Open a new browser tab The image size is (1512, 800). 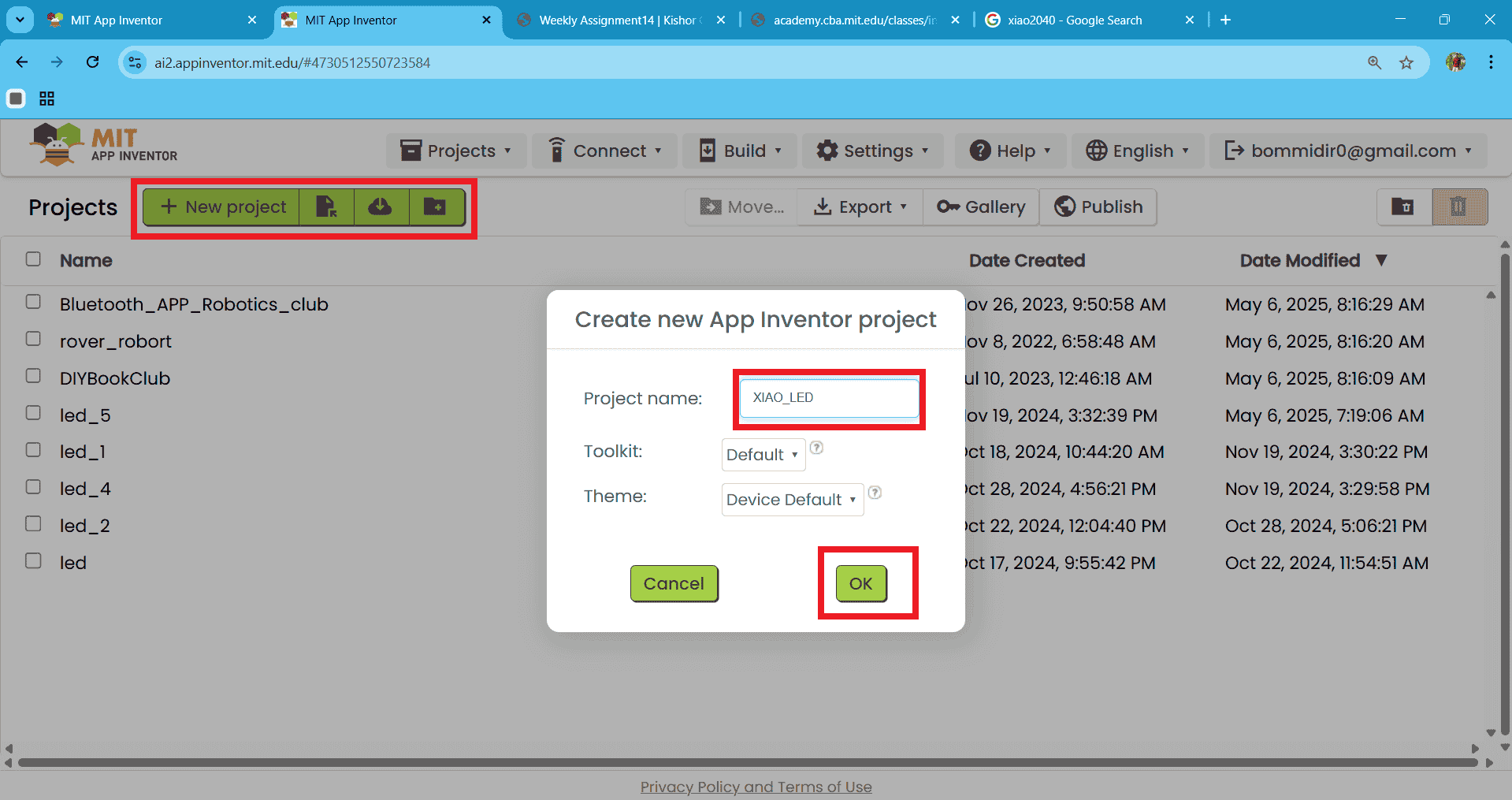(x=1225, y=20)
